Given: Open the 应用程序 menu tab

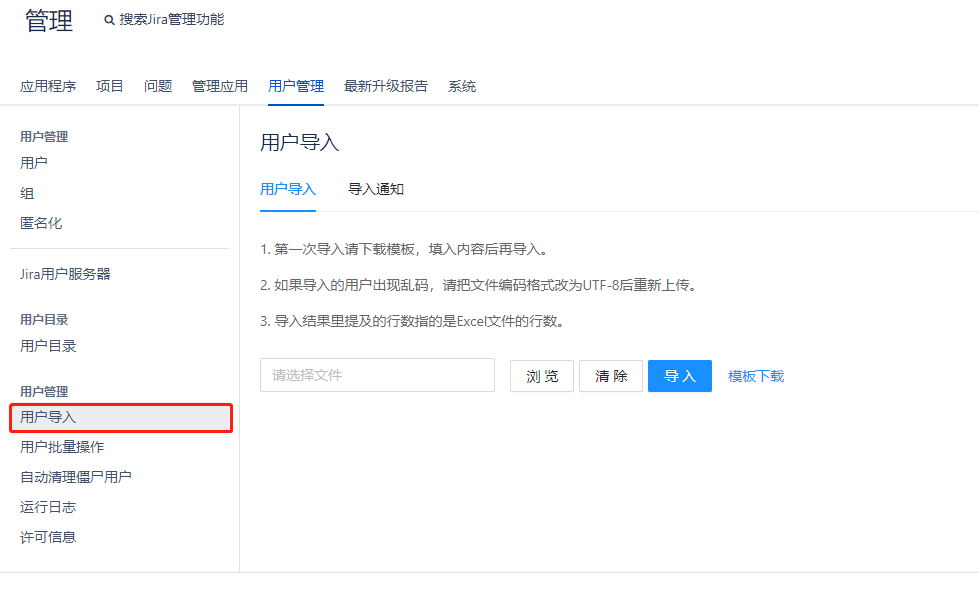Looking at the screenshot, I should [x=48, y=86].
